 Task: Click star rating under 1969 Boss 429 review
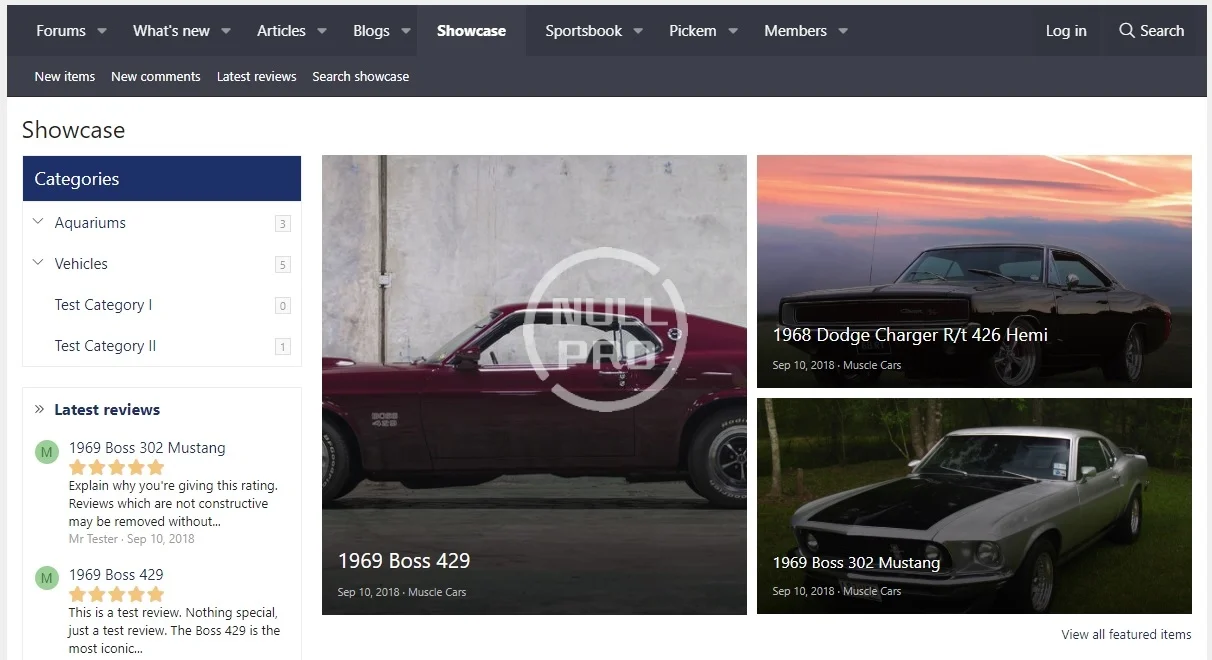click(116, 594)
